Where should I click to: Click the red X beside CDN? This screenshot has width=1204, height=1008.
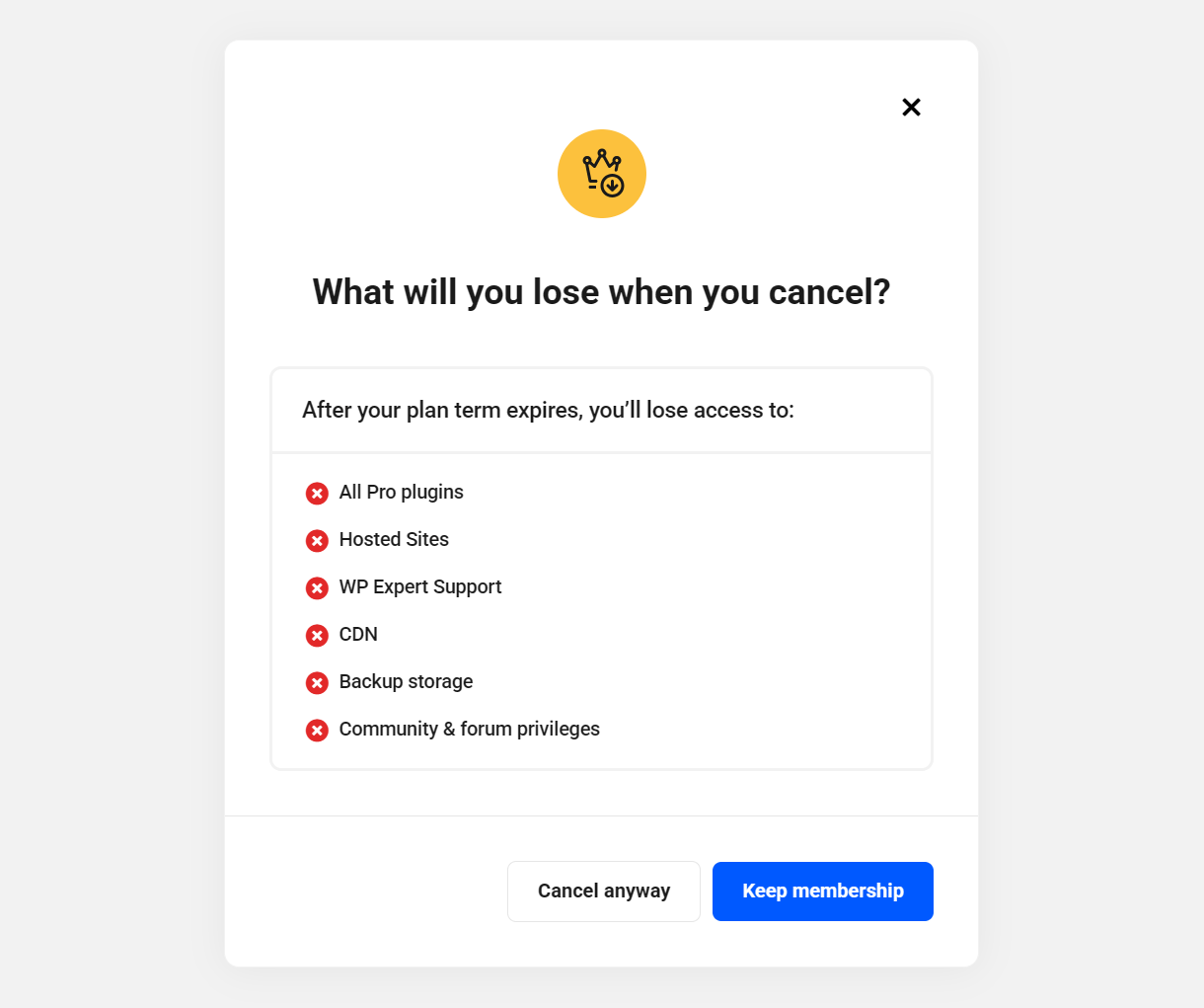tap(317, 635)
